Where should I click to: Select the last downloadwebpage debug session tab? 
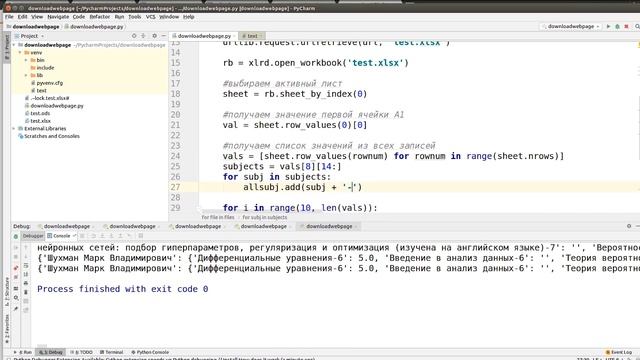(328, 226)
